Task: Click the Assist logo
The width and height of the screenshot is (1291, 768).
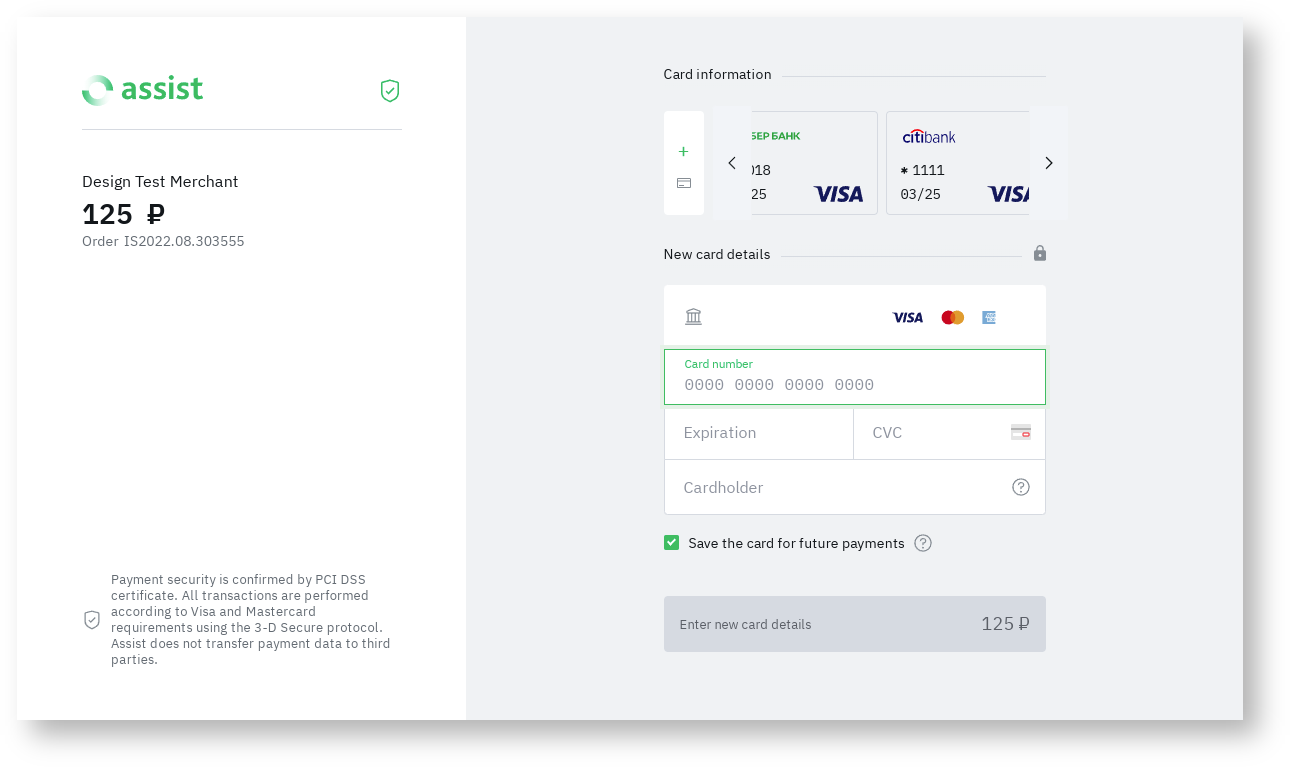Action: tap(142, 90)
